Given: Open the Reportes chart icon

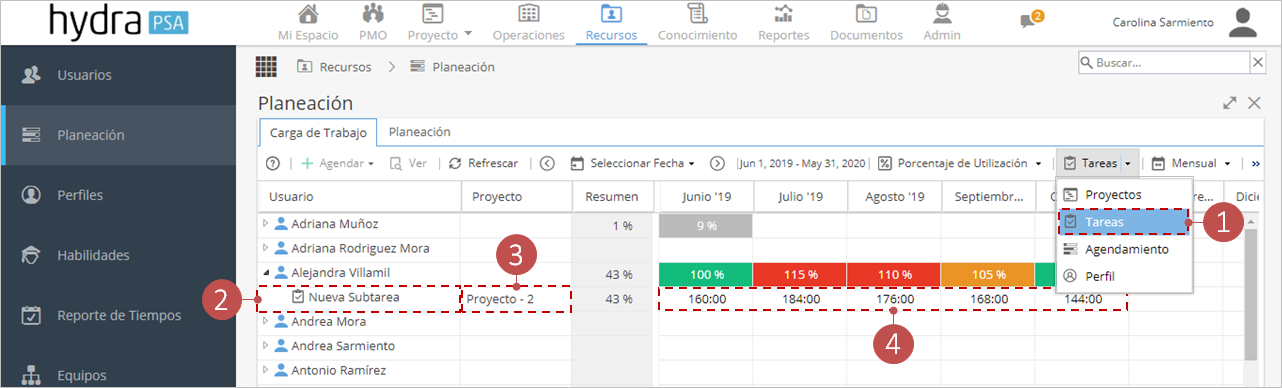Looking at the screenshot, I should pyautogui.click(x=784, y=14).
